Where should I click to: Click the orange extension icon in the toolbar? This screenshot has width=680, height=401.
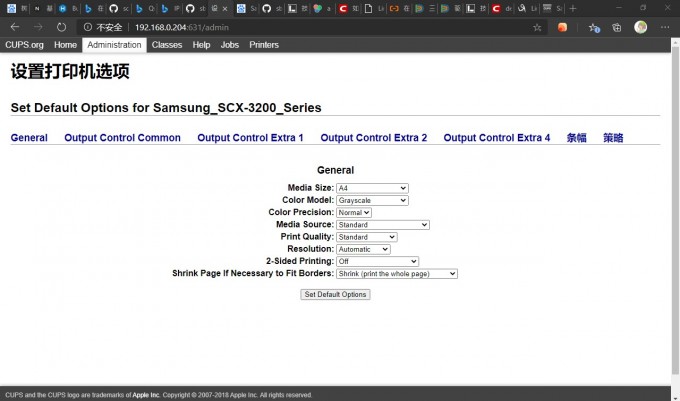pos(563,27)
